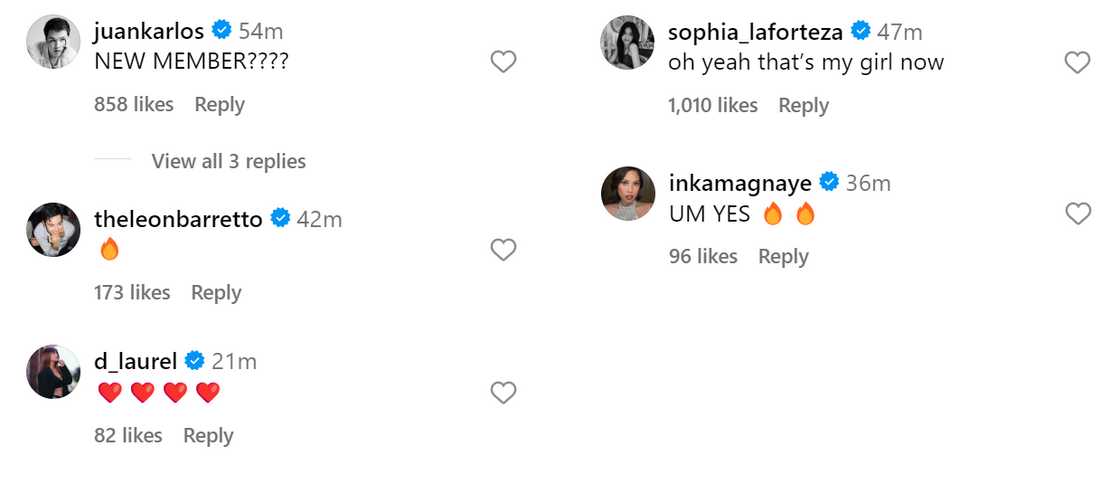The width and height of the screenshot is (1120, 484).
Task: Like d_laurel's hearts comment
Action: [503, 393]
